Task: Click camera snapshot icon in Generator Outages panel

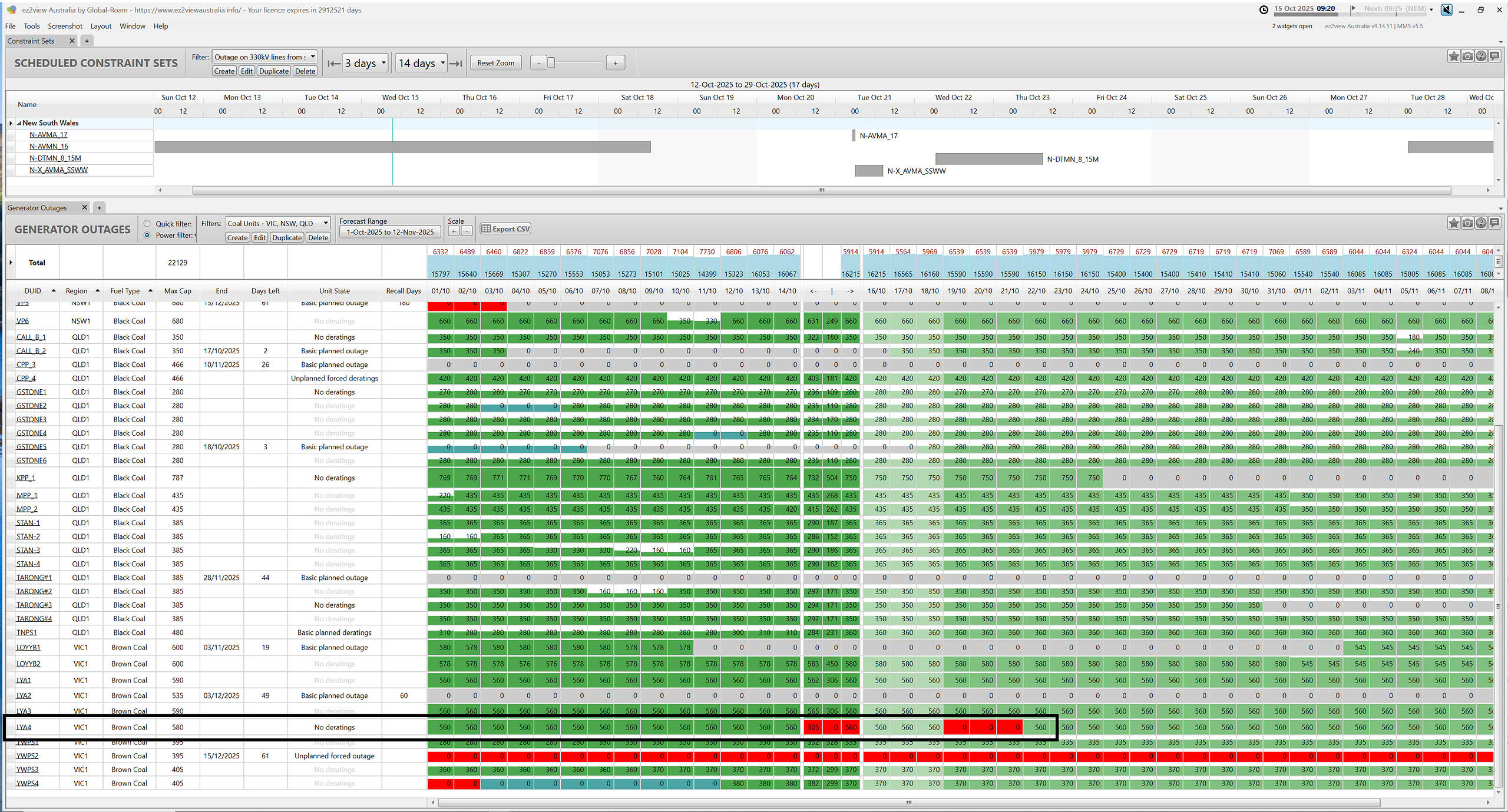Action: [1467, 223]
